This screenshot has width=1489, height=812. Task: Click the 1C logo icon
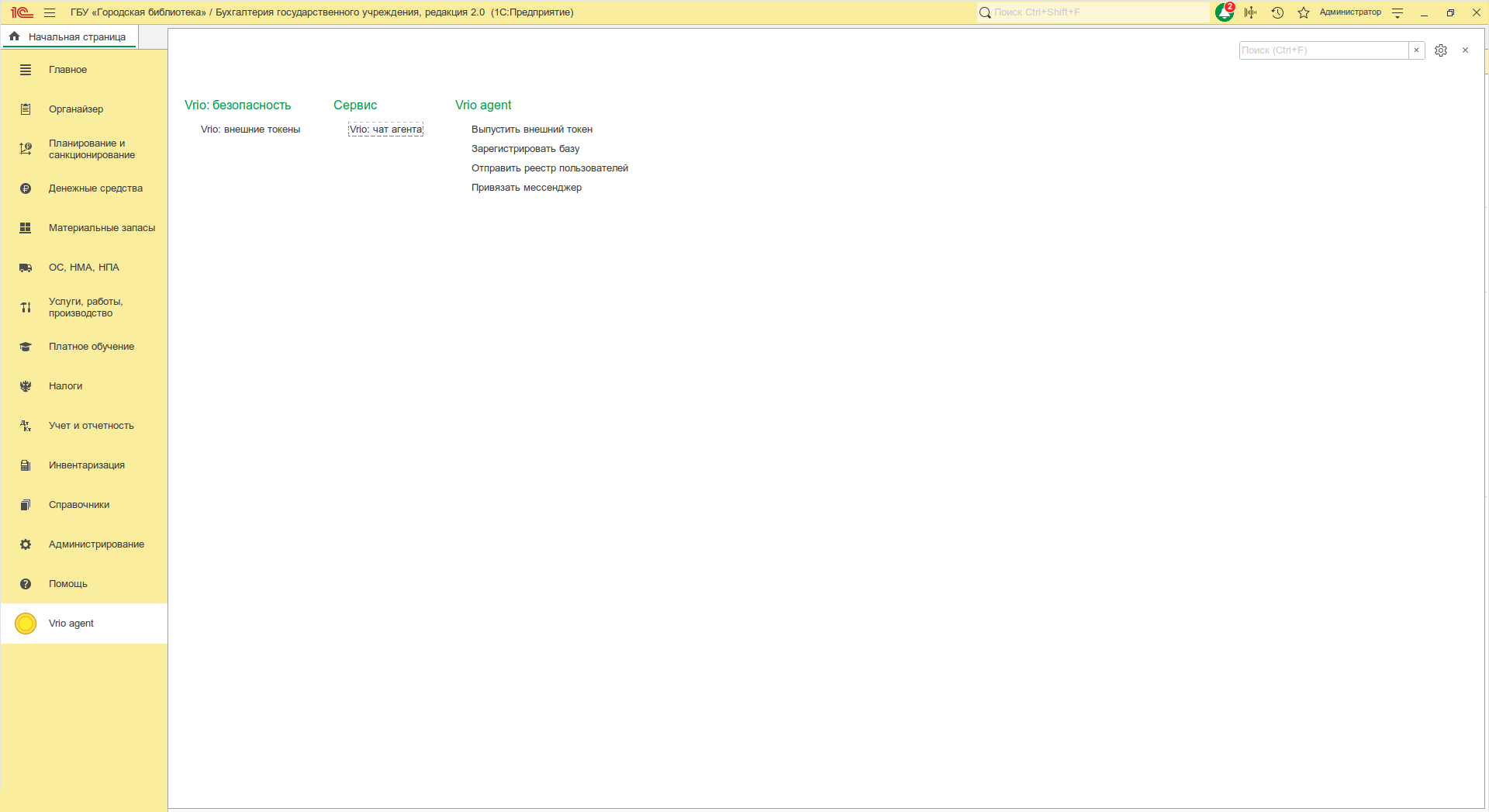22,12
